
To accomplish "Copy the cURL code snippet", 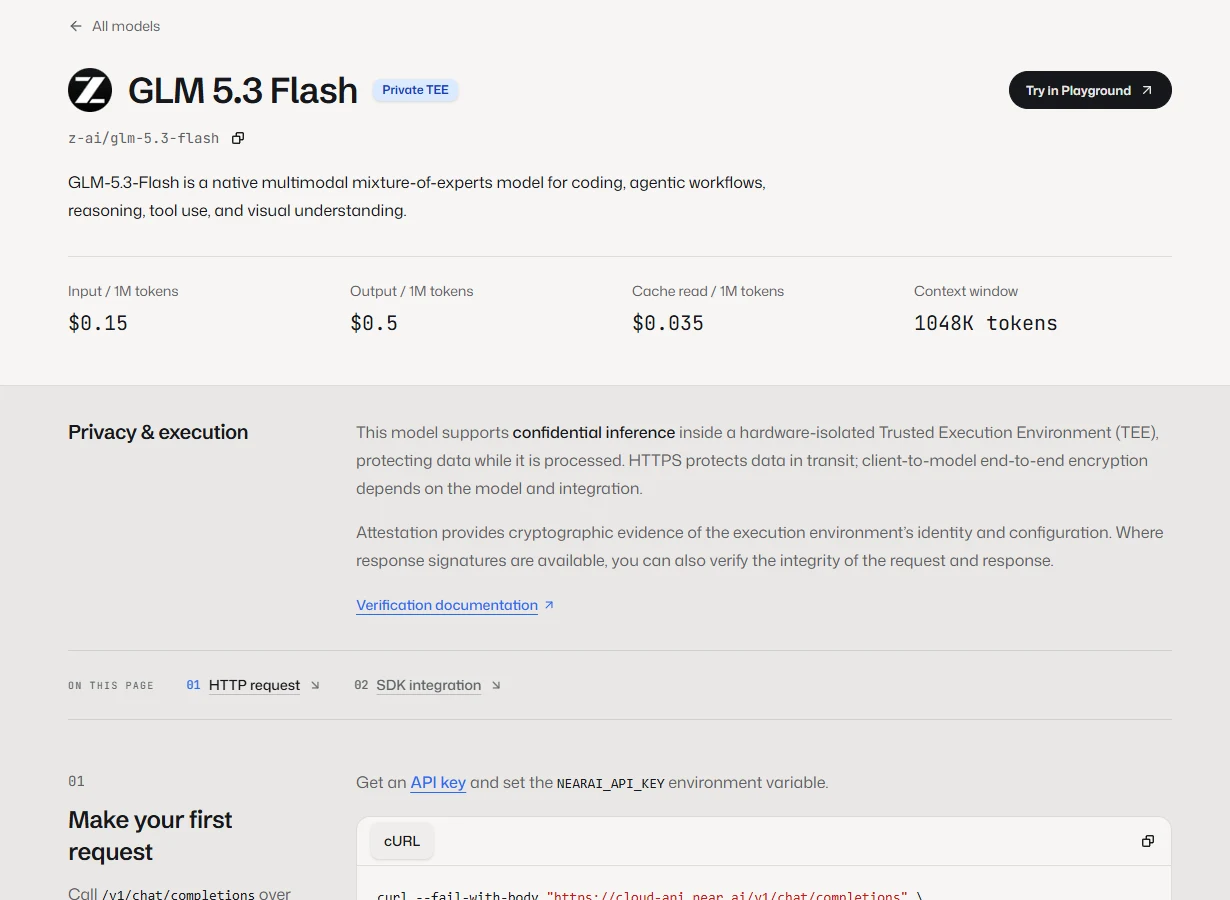I will click(1148, 841).
